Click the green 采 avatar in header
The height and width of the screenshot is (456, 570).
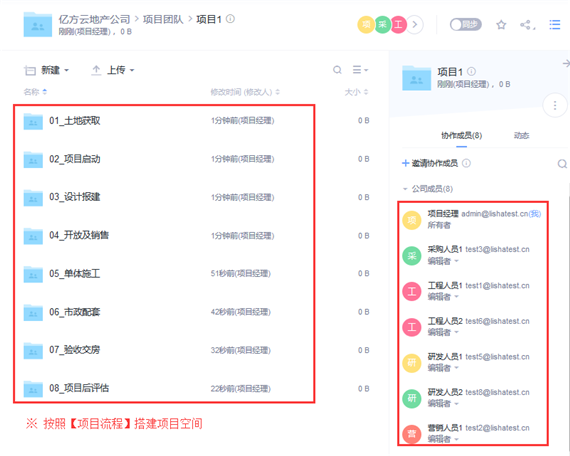(x=382, y=25)
